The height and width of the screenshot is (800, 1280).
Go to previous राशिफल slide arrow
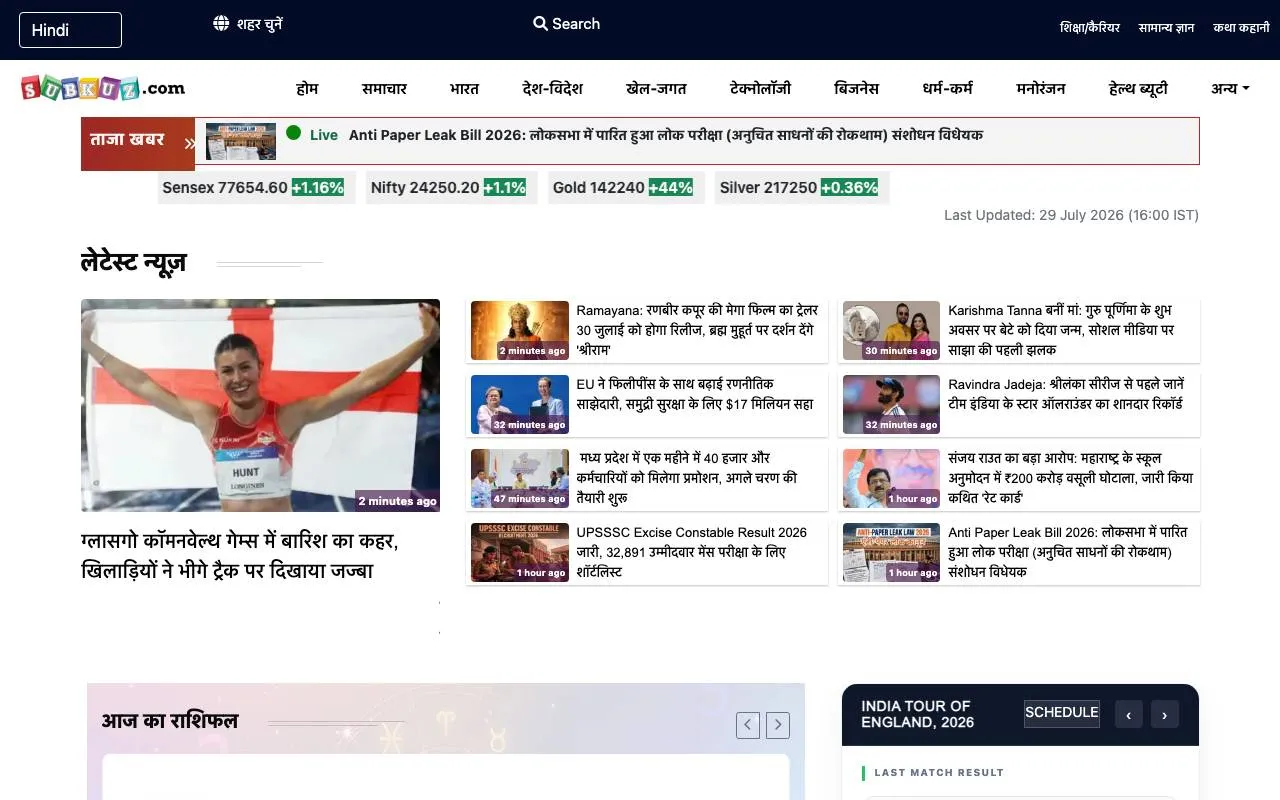(x=748, y=725)
